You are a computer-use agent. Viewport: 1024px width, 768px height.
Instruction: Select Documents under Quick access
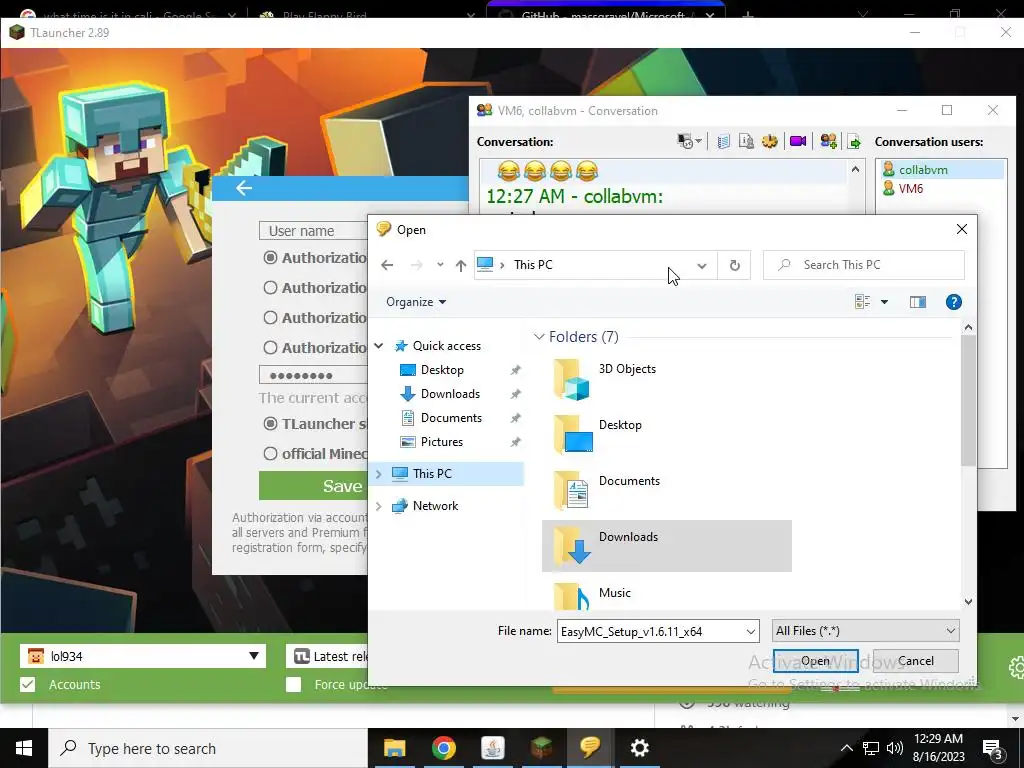point(451,418)
